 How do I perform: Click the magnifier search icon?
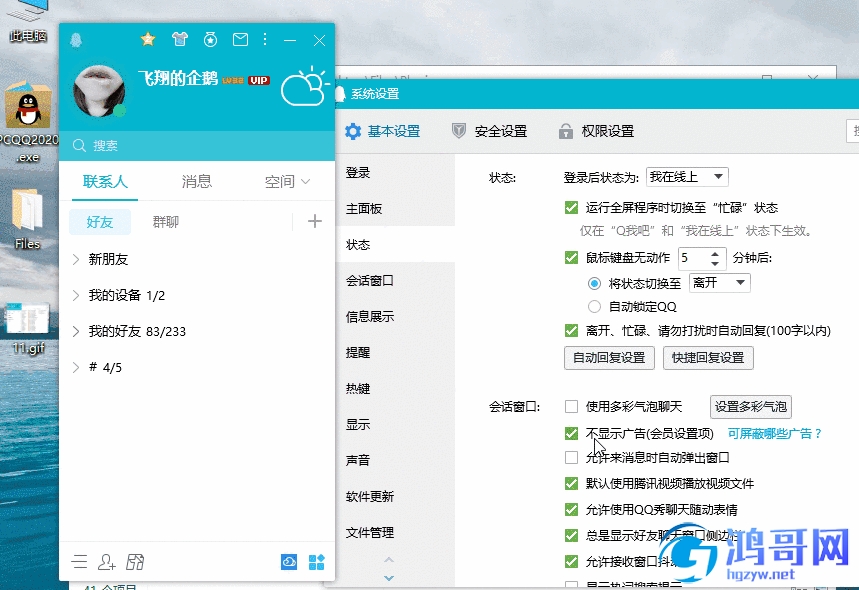79,146
